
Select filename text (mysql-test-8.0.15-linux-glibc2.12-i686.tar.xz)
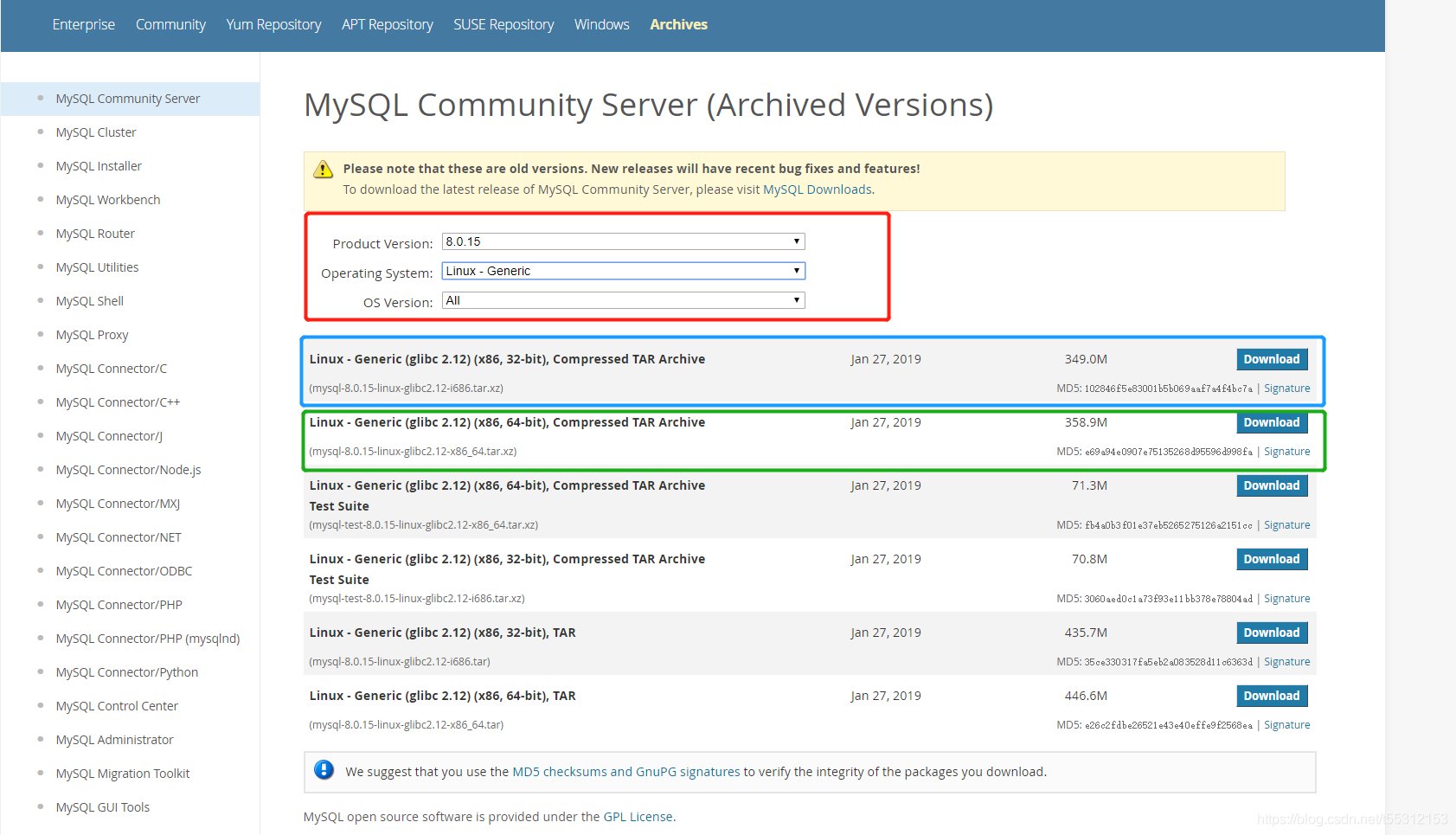point(417,599)
